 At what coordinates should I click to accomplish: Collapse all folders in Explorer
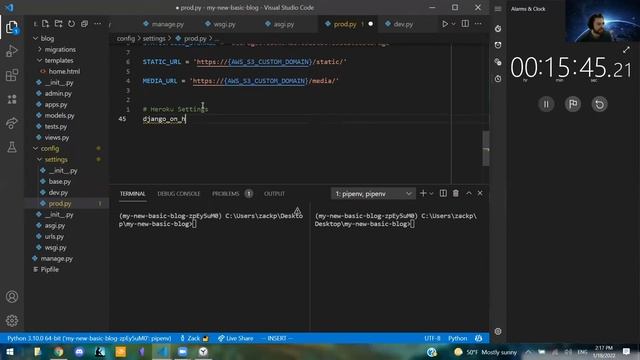pos(84,24)
